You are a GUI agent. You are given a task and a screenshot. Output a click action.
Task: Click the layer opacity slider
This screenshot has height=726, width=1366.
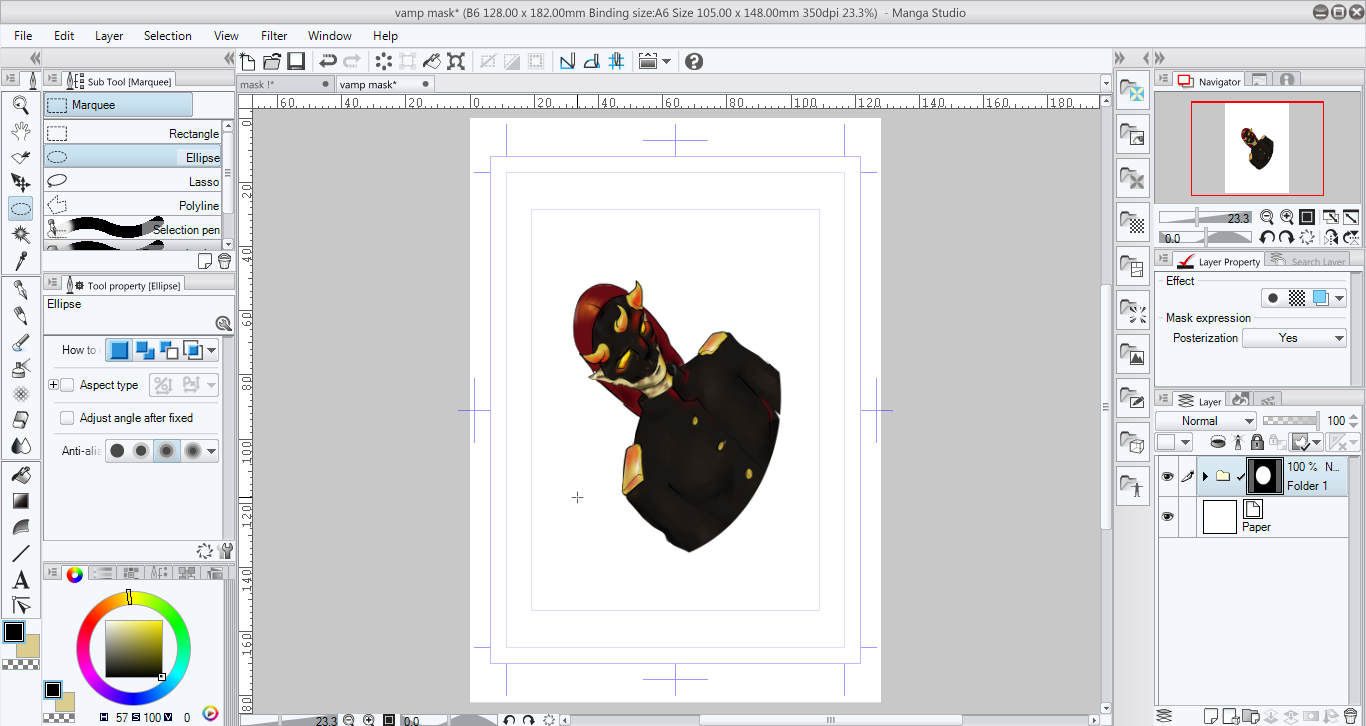point(1291,421)
